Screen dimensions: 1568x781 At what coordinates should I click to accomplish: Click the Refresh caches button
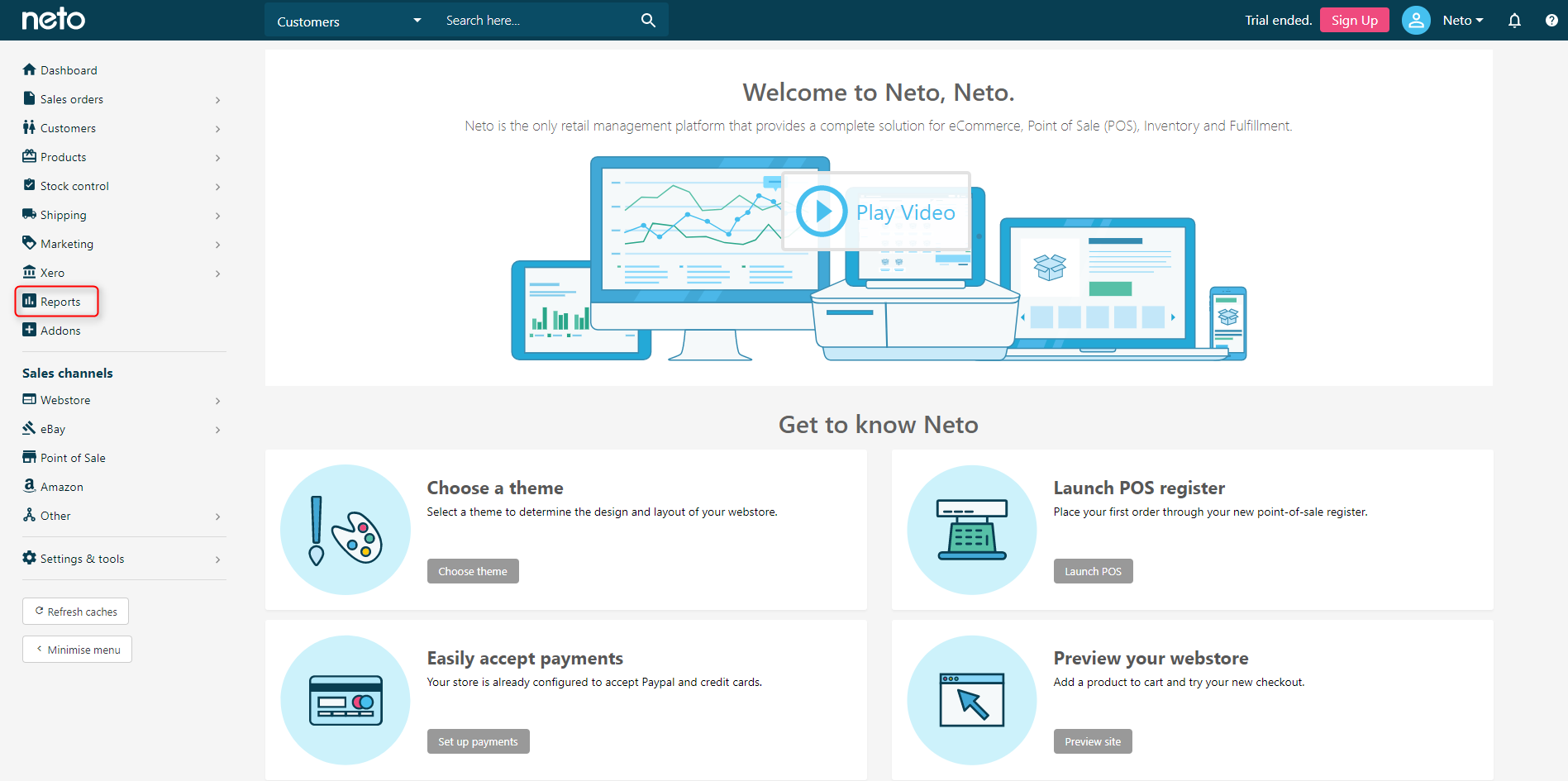[75, 612]
